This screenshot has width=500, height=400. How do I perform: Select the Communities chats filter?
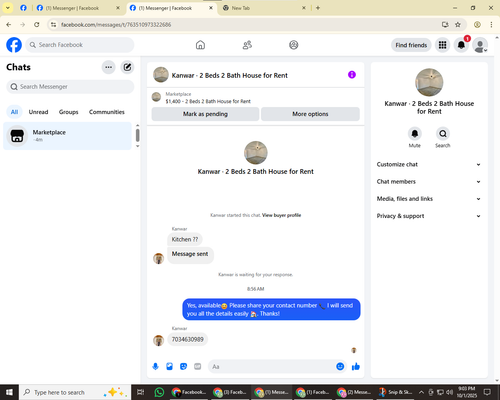[107, 112]
